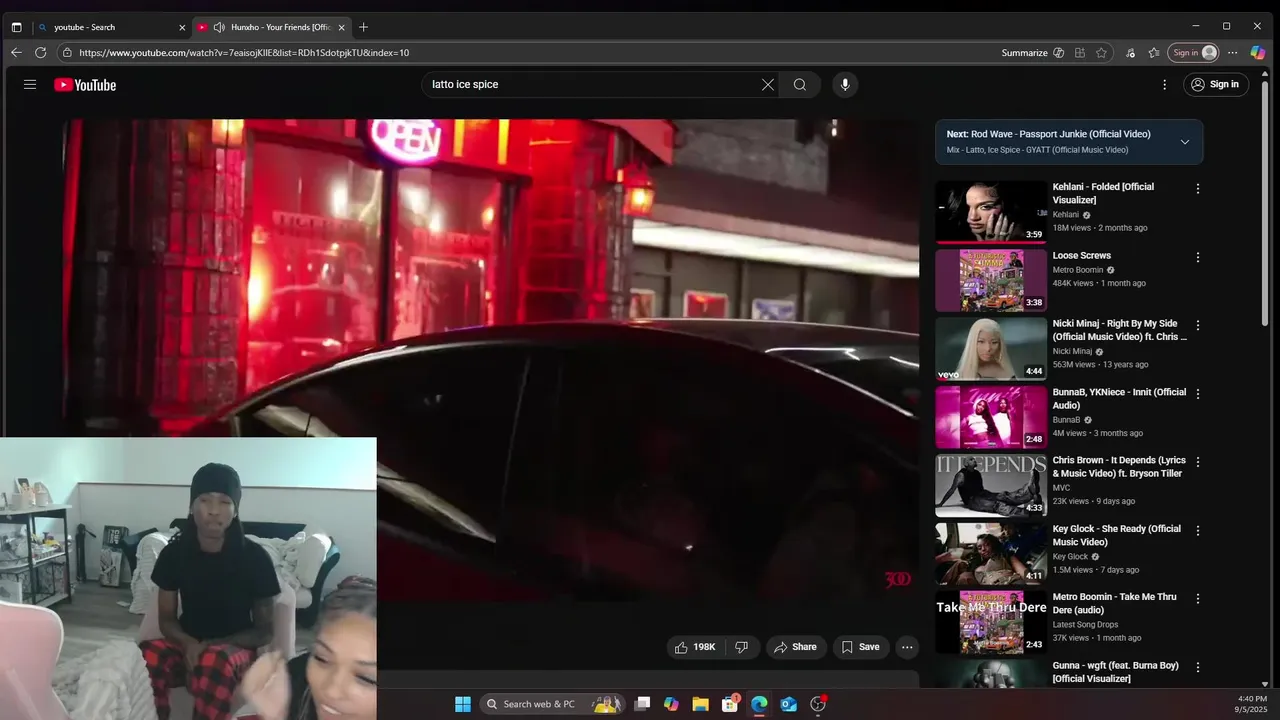Open the Edge split screen icon
This screenshot has height=720, width=1280.
(1080, 53)
